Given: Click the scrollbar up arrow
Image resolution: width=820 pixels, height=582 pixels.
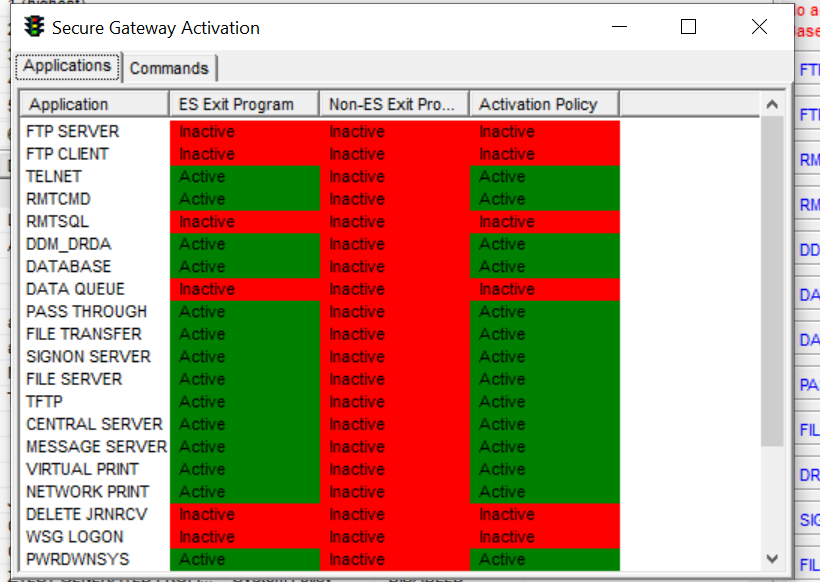Looking at the screenshot, I should click(x=772, y=105).
